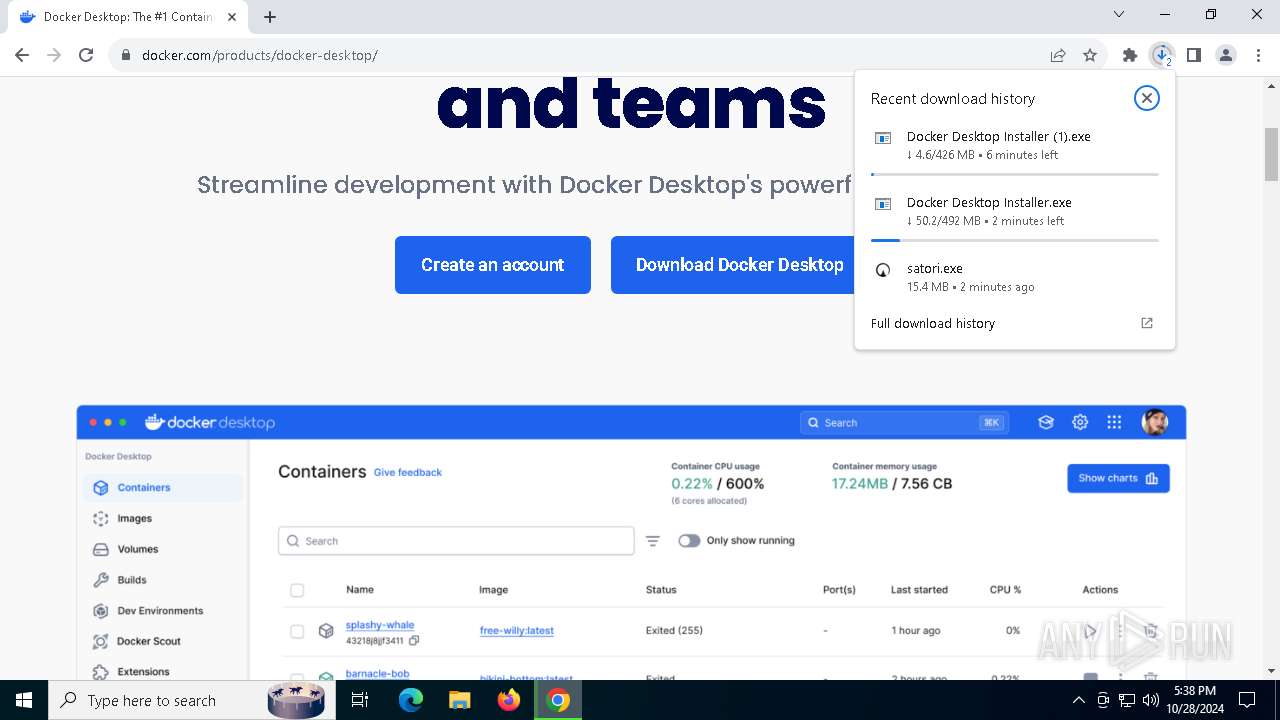
Task: Close the Docker Desktop tab
Action: (232, 17)
